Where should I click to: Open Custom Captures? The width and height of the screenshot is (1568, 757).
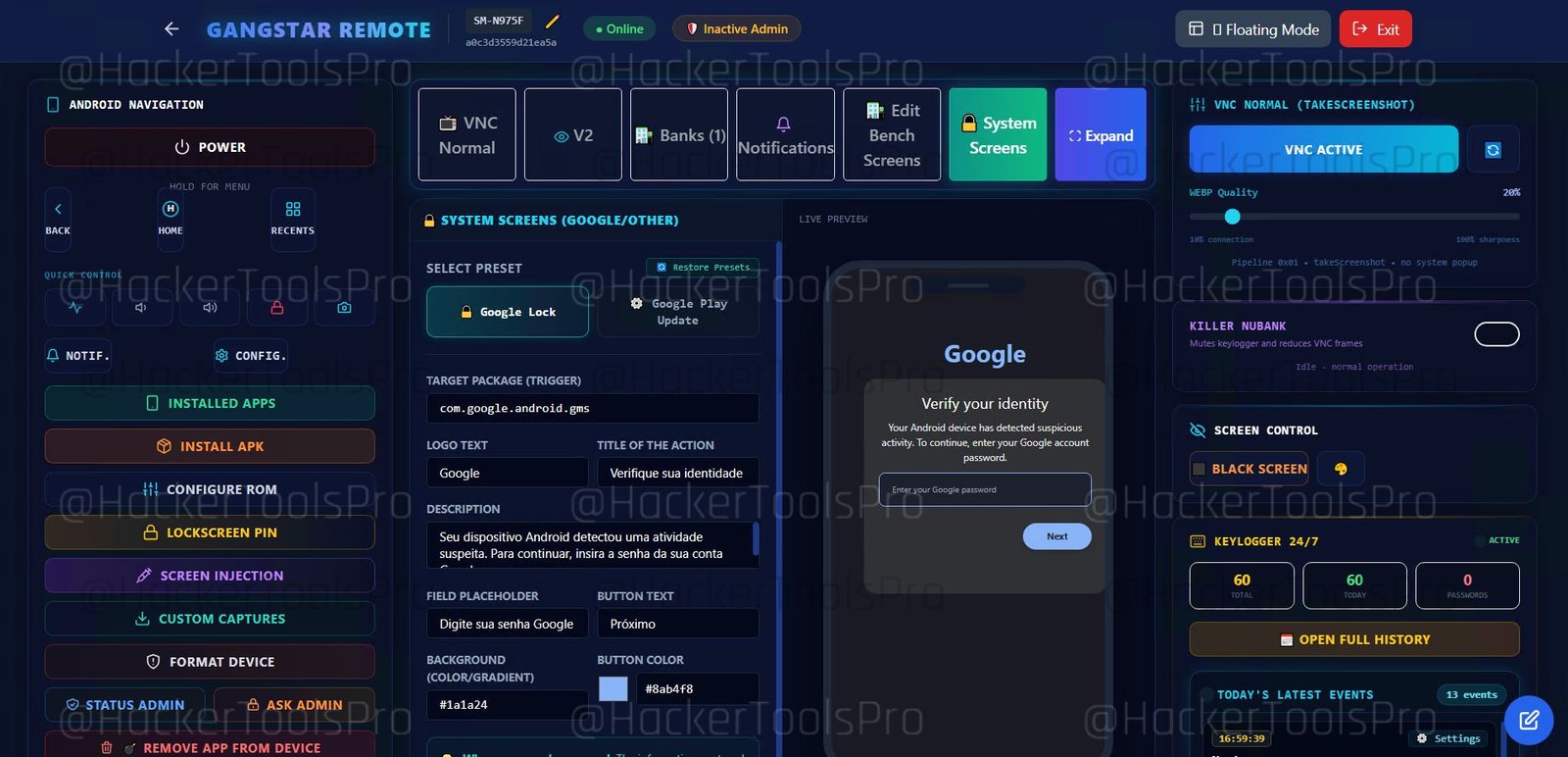[210, 619]
